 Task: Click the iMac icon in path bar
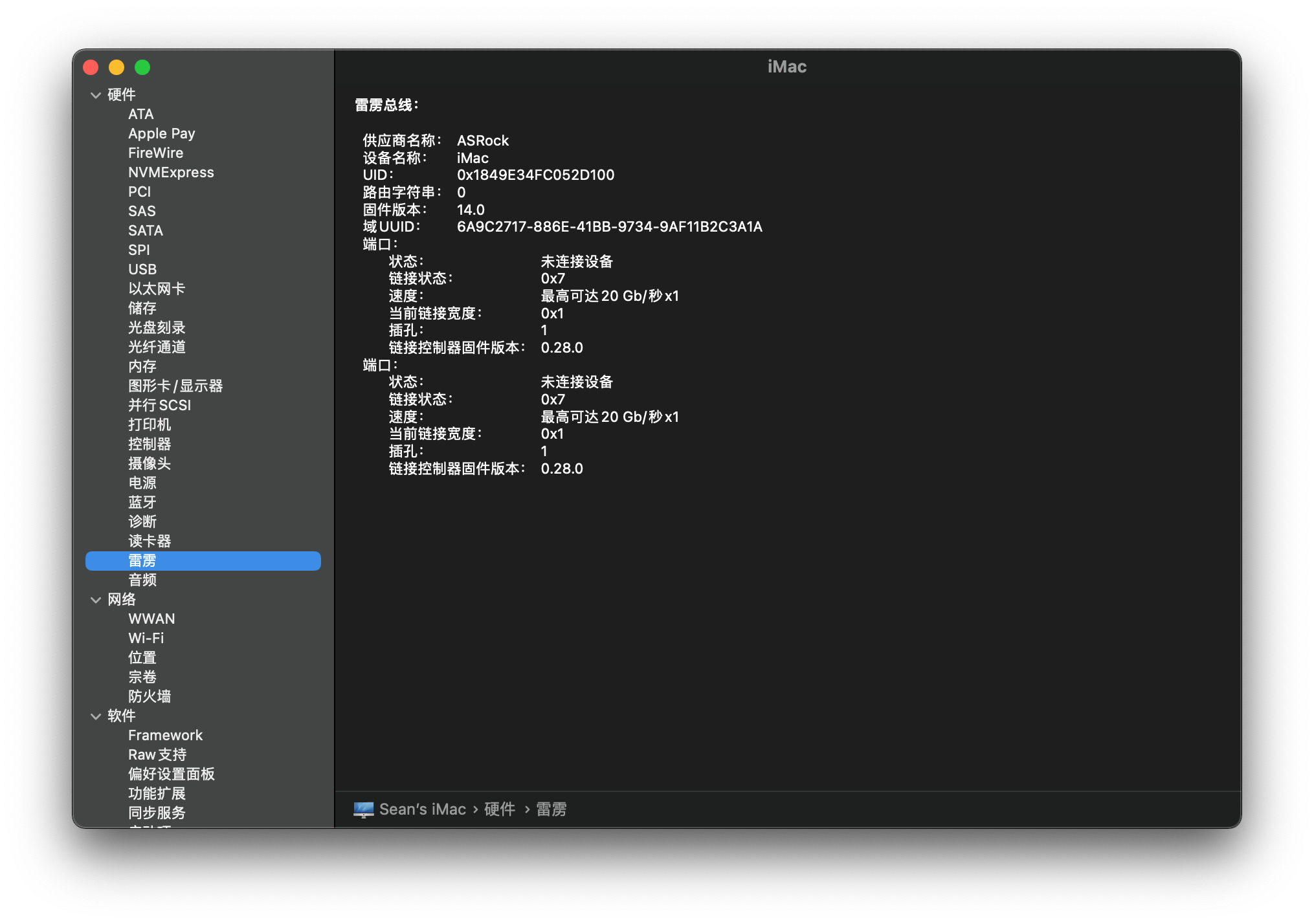363,809
